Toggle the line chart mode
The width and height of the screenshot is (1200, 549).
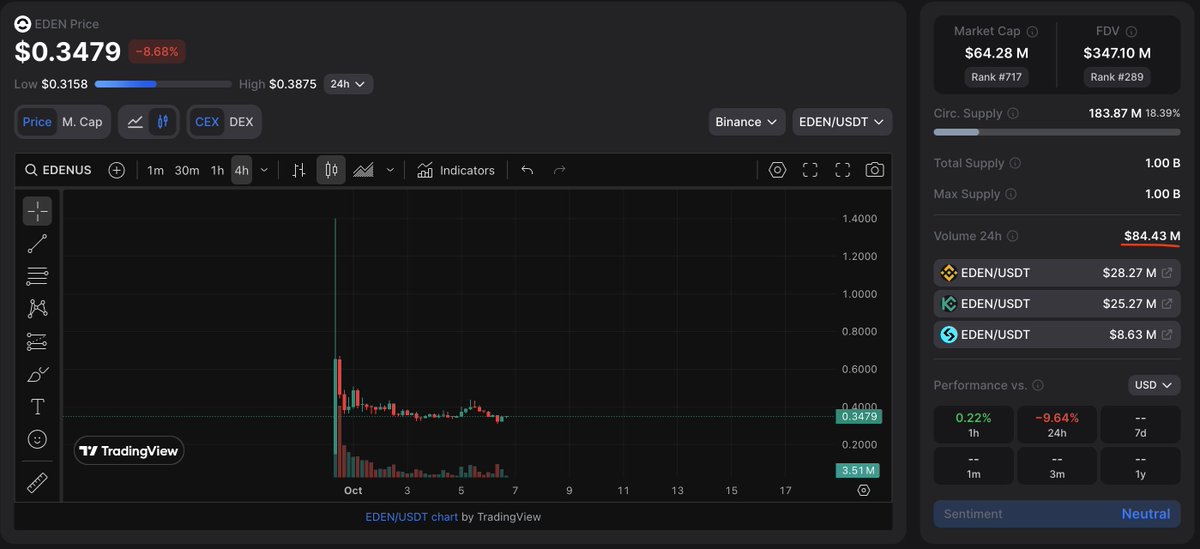coord(135,122)
